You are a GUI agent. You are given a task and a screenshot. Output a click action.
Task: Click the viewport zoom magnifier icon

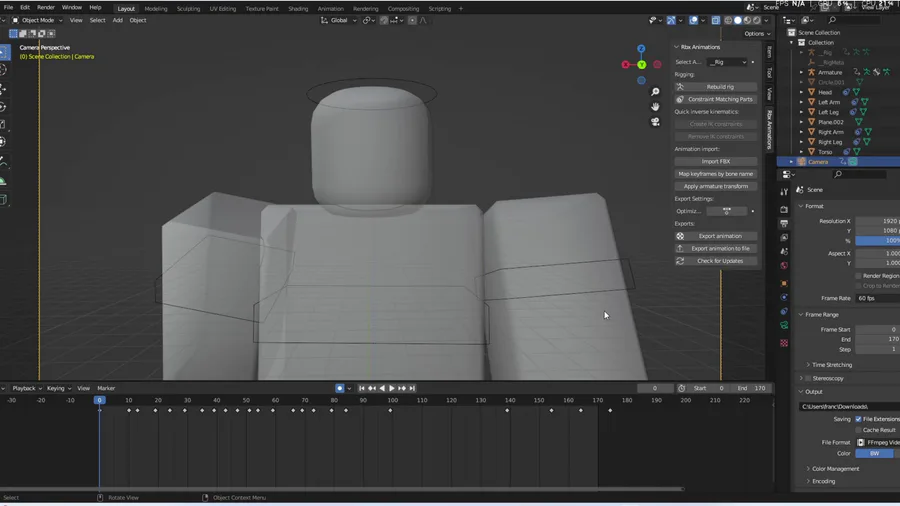[x=655, y=92]
